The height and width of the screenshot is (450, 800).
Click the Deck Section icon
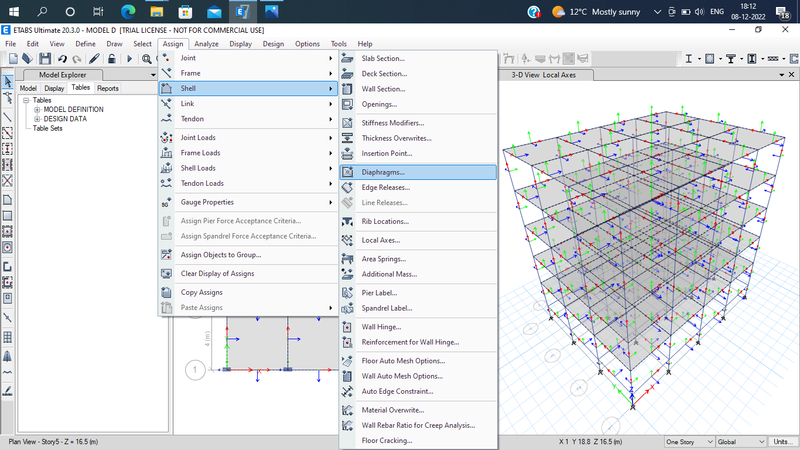[347, 74]
